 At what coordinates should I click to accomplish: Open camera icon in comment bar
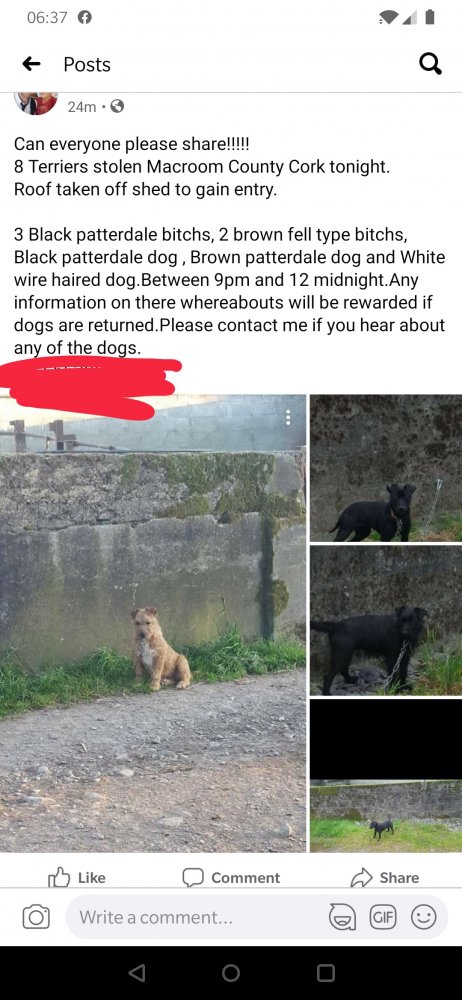coord(36,917)
